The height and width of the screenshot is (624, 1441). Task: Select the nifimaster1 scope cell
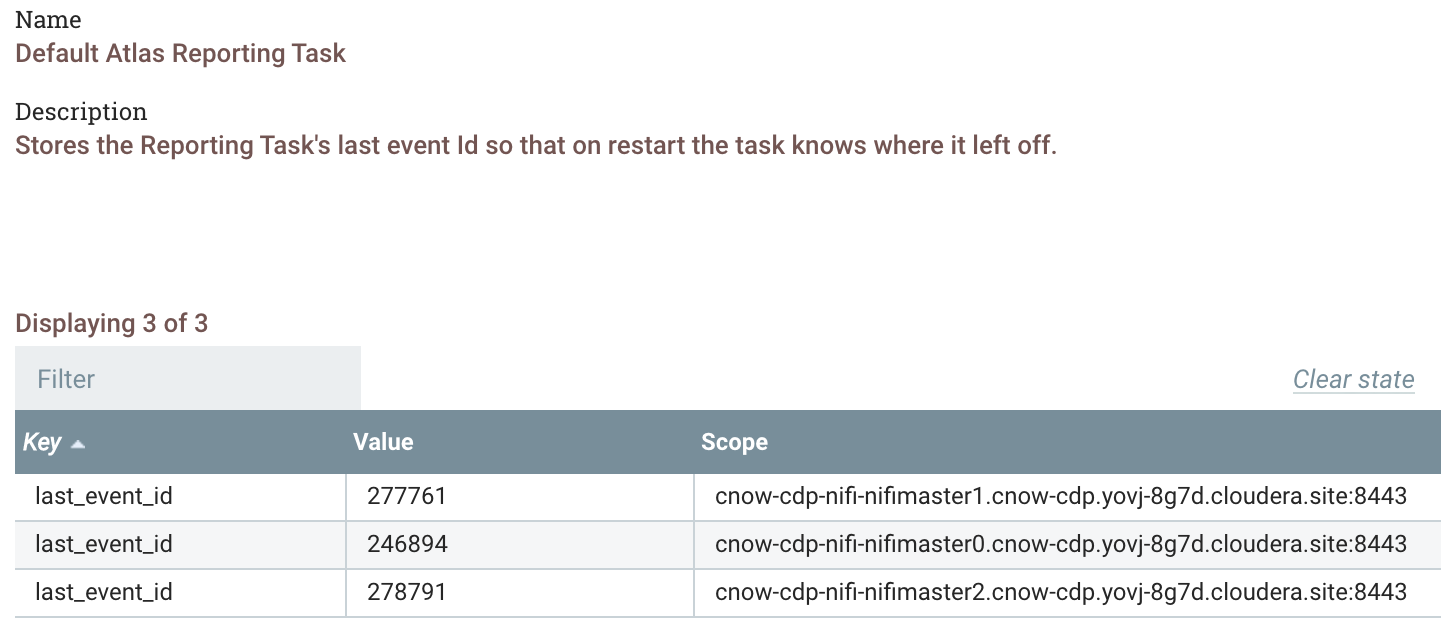tap(1068, 496)
